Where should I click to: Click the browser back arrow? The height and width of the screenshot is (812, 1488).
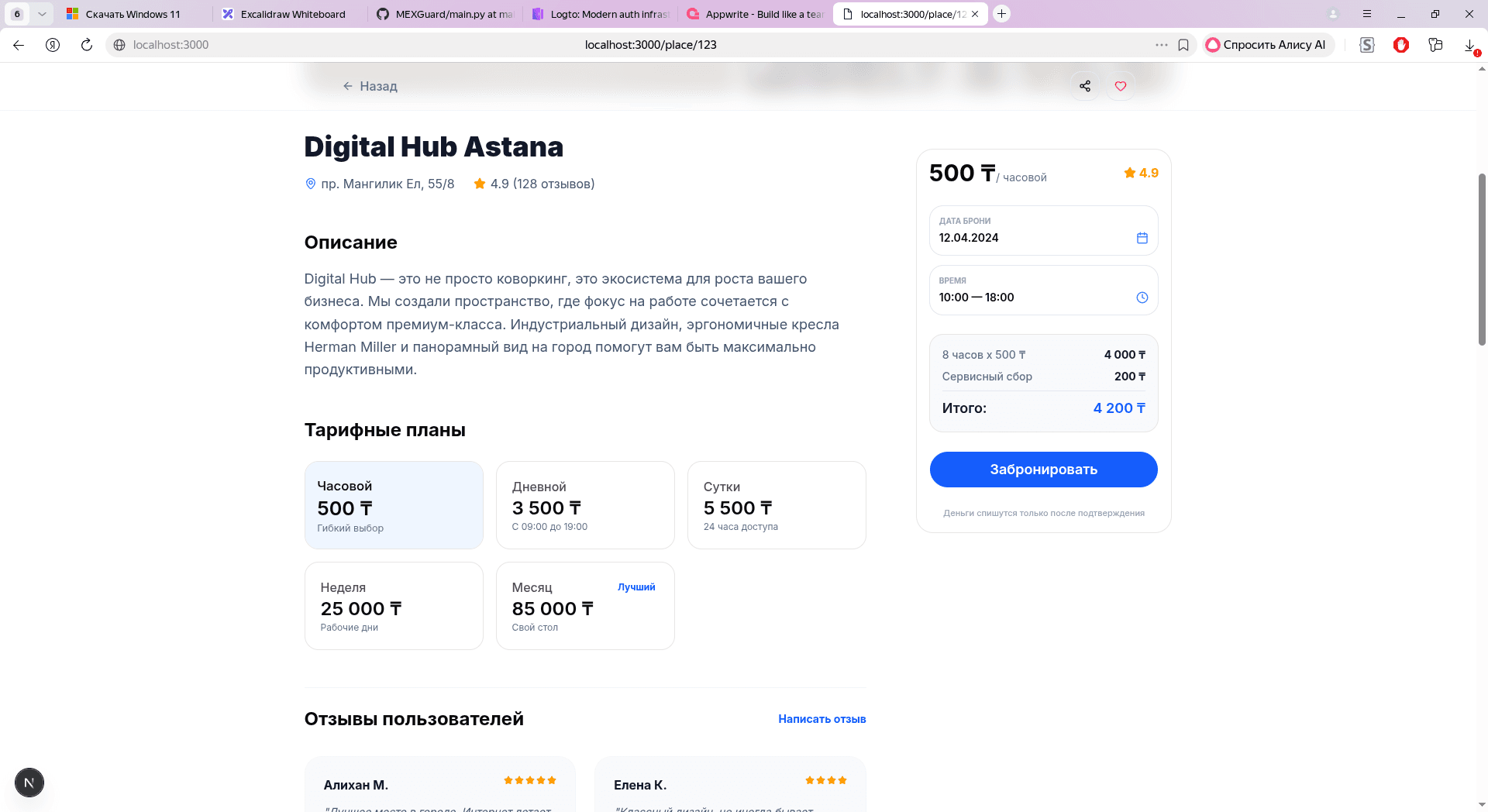19,45
